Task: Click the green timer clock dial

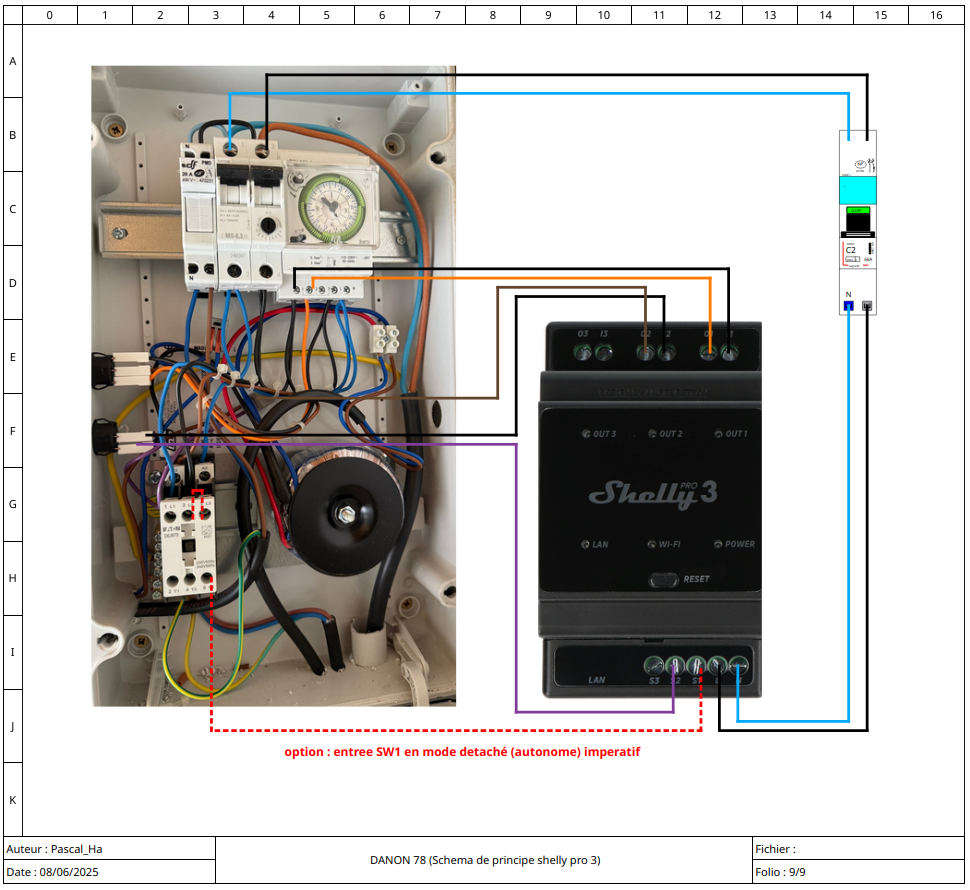Action: (x=332, y=207)
